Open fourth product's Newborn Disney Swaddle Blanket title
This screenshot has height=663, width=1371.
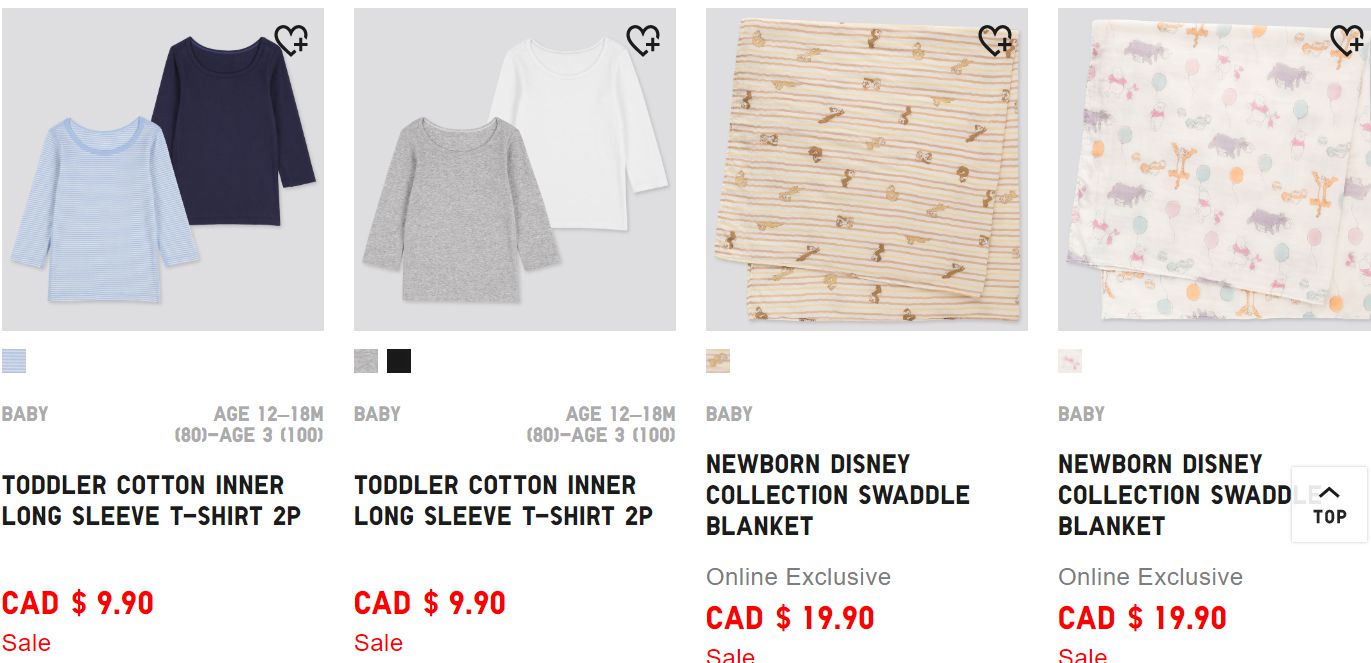(1170, 495)
